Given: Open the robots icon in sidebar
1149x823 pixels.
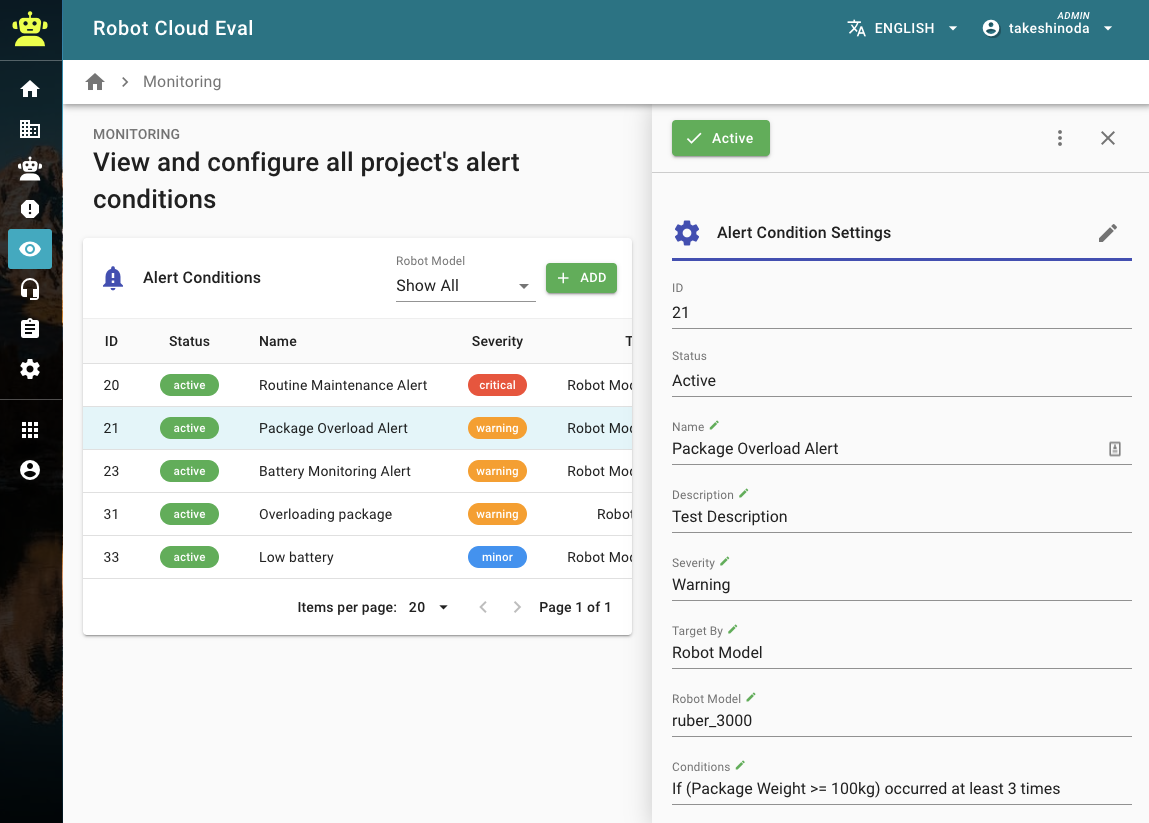Looking at the screenshot, I should tap(30, 169).
